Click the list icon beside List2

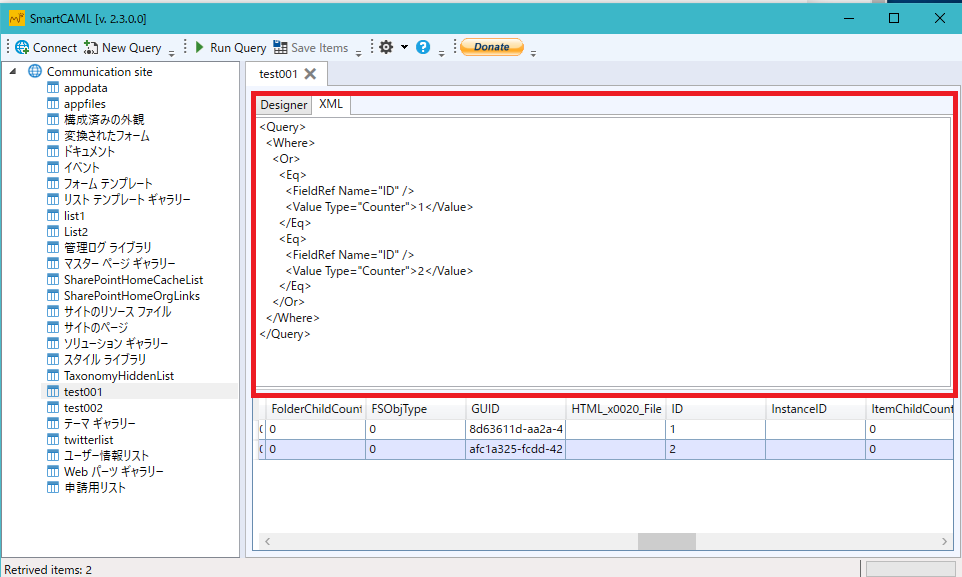click(53, 231)
